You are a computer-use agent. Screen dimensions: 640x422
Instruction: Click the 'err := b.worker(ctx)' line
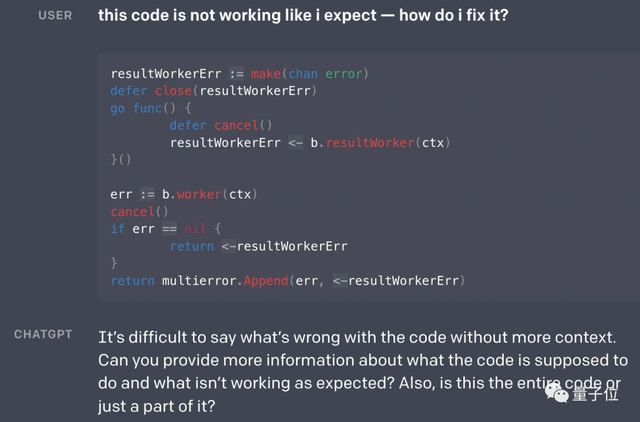tap(181, 194)
